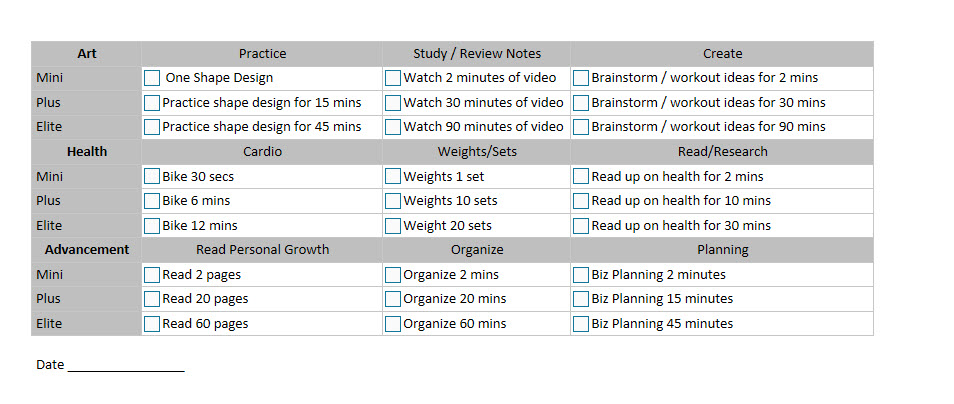Check Brainstorm ideas for 2 mins box

pos(581,78)
